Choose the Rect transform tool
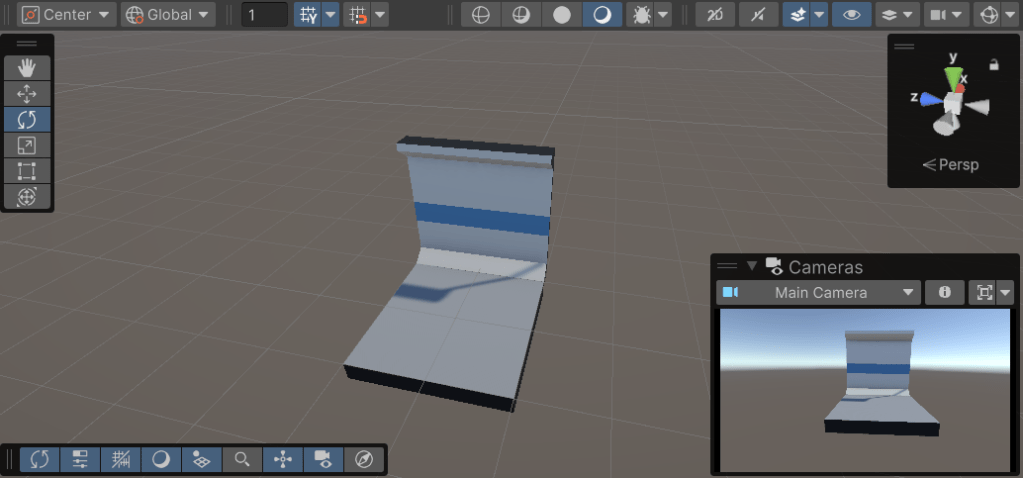The image size is (1023, 478). click(27, 171)
